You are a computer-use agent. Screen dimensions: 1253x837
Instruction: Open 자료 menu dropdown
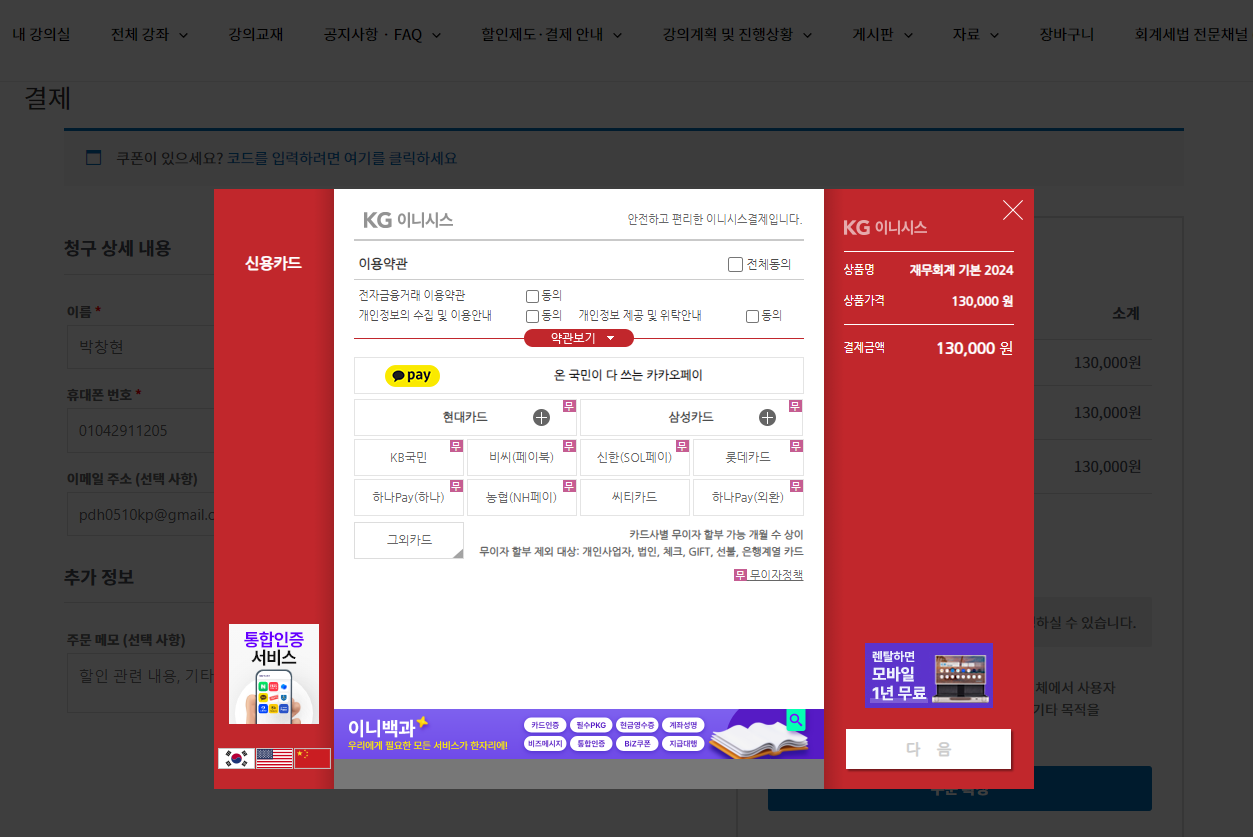pos(976,35)
